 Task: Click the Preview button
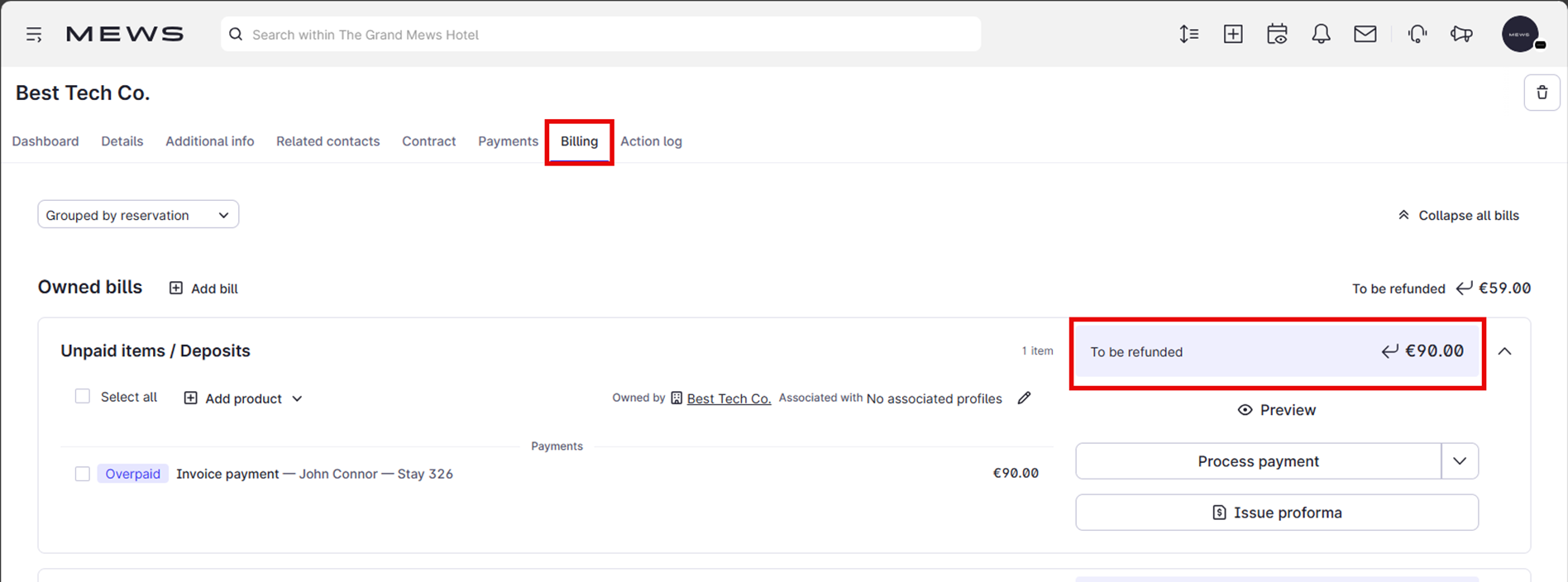[1277, 410]
